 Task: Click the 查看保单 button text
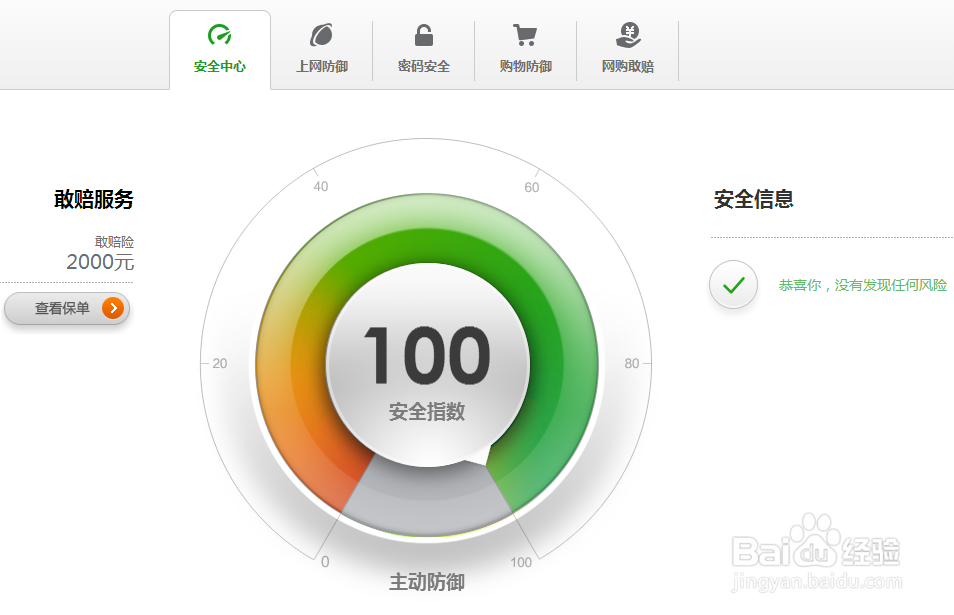pyautogui.click(x=62, y=308)
